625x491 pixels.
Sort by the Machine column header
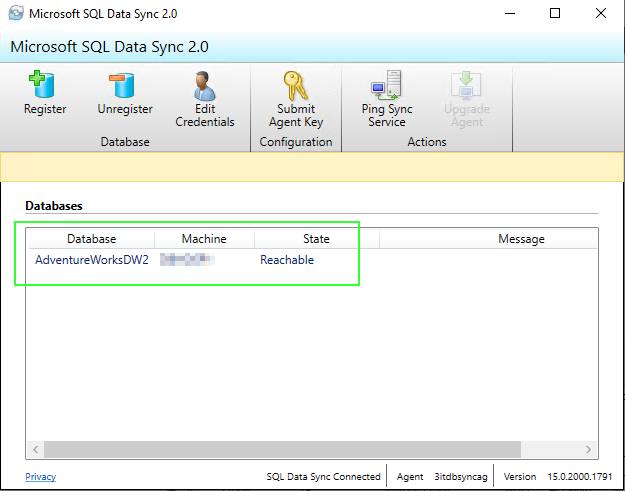[204, 239]
